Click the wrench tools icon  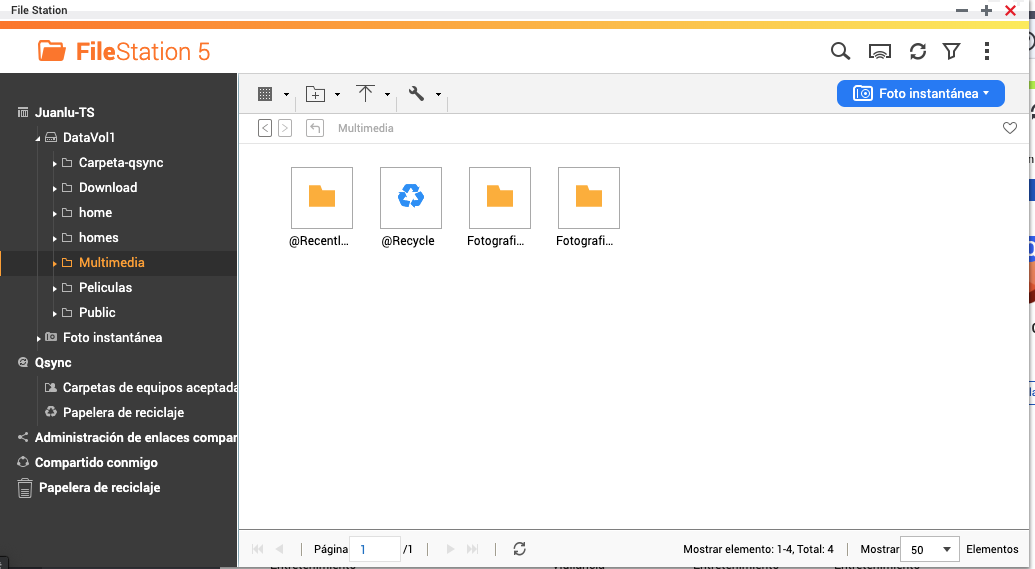[x=417, y=94]
